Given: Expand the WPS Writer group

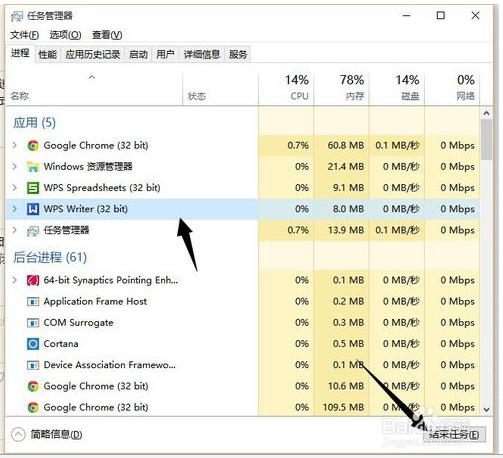Looking at the screenshot, I should (x=15, y=209).
